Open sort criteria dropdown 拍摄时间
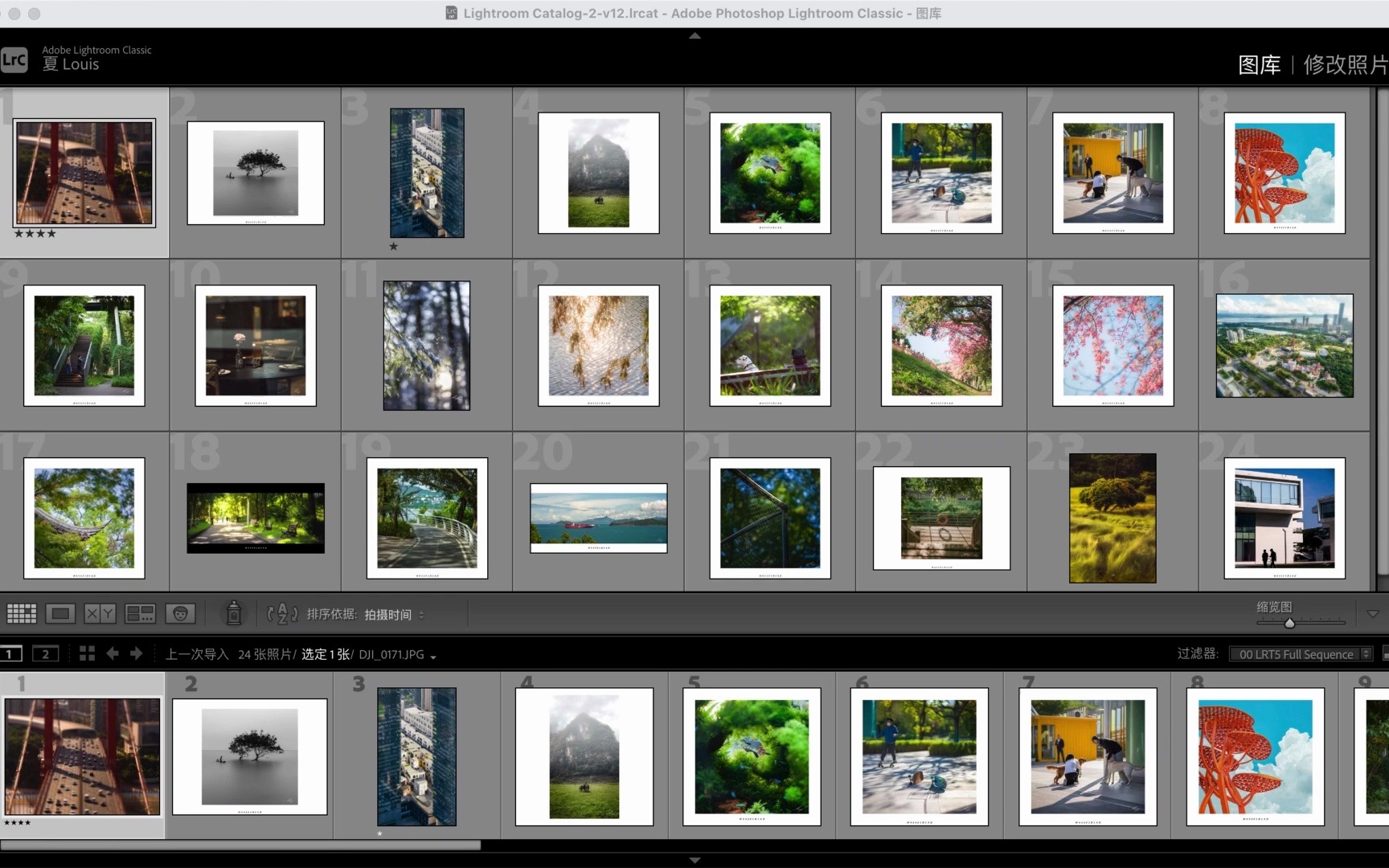Viewport: 1389px width, 868px height. pos(394,614)
